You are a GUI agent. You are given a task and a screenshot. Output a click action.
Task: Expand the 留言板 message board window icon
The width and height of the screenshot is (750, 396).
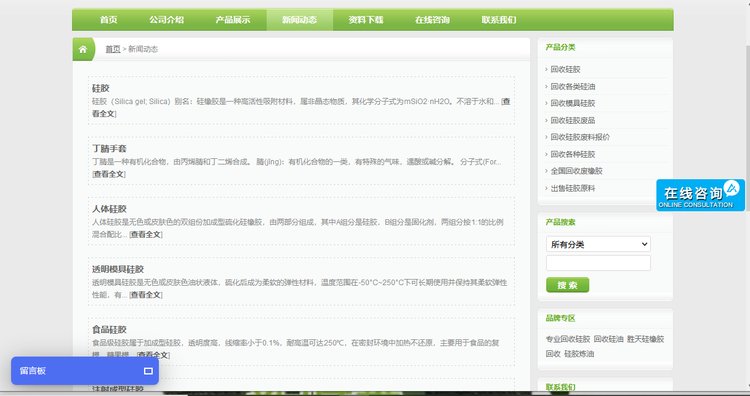[x=148, y=371]
